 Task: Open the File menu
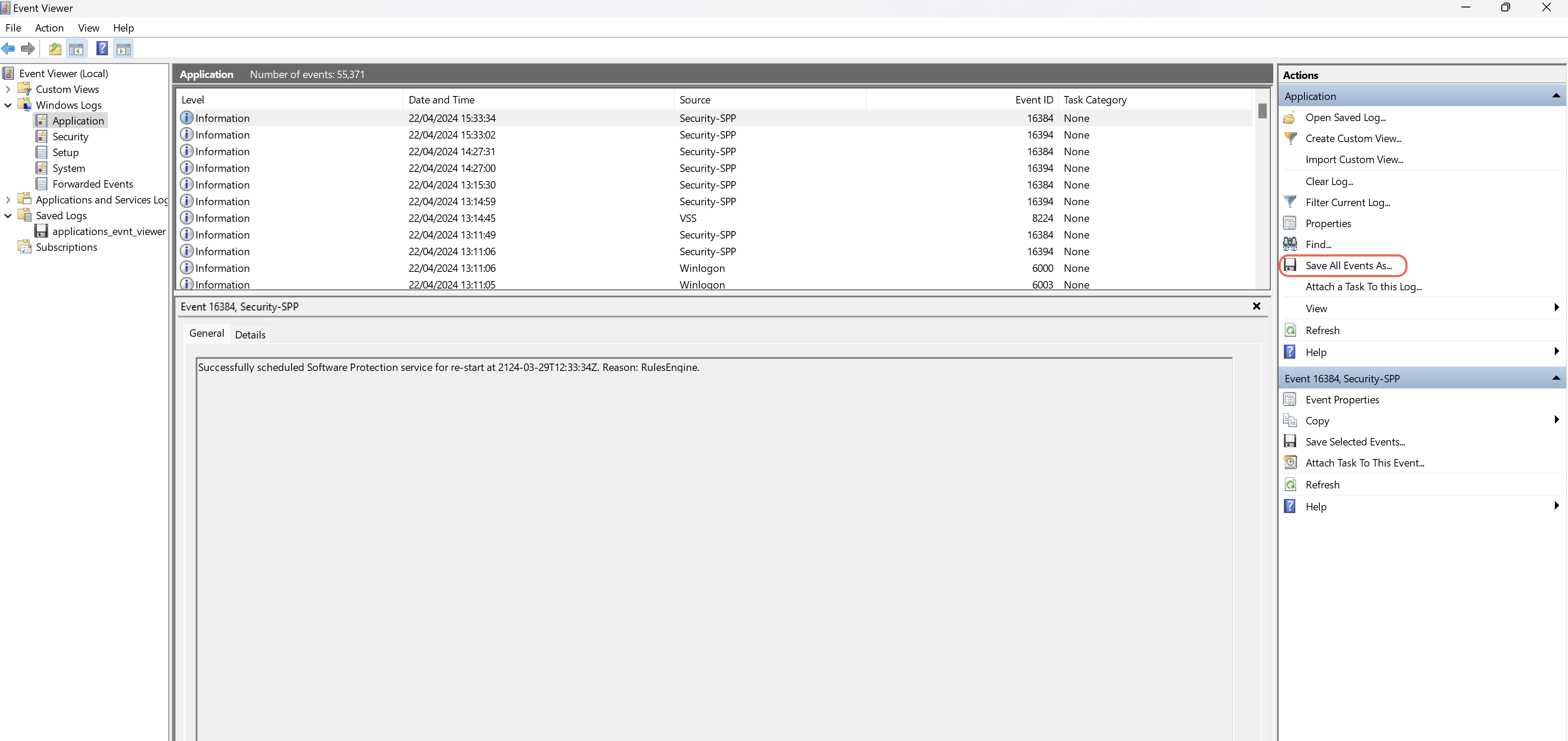coord(14,28)
